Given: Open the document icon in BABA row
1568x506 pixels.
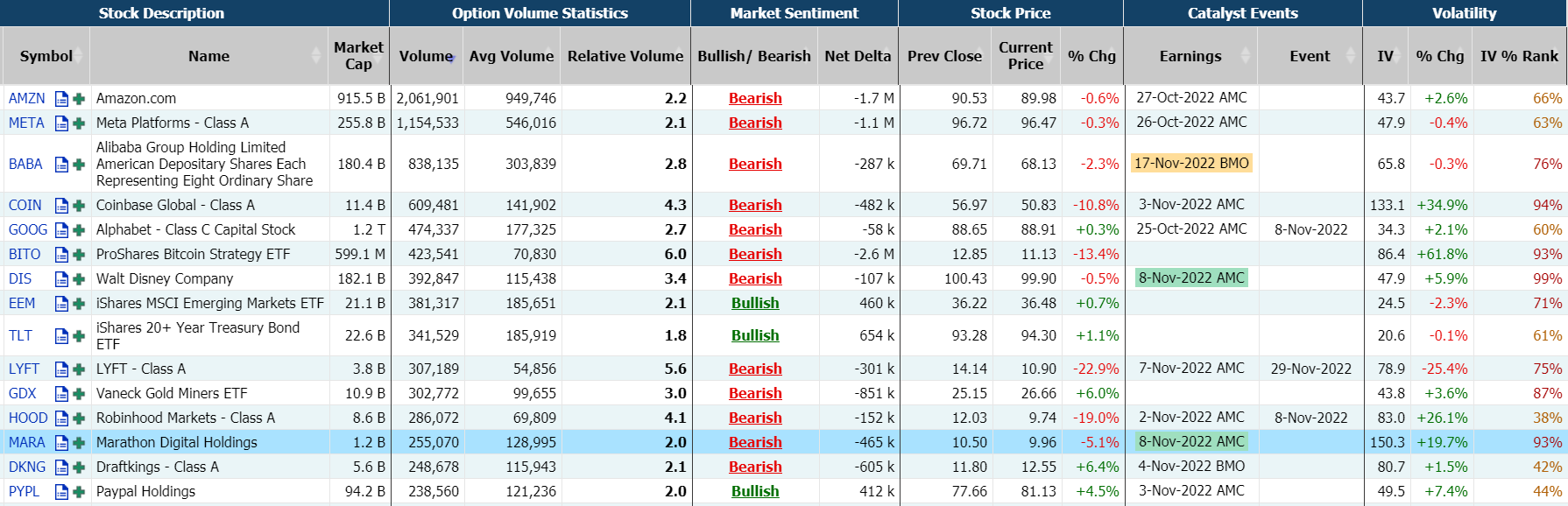Looking at the screenshot, I should 61,165.
